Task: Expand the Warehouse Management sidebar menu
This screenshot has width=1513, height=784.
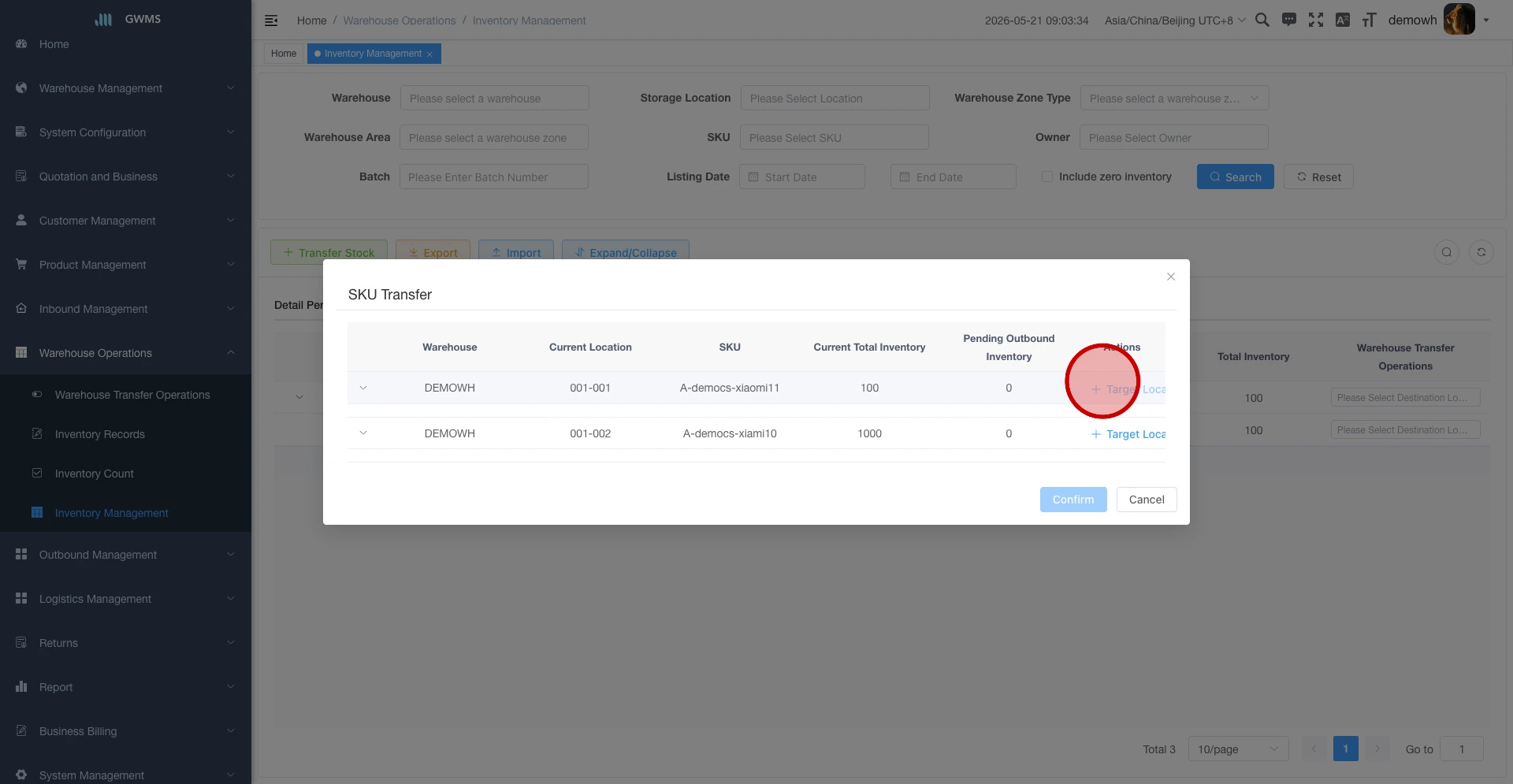Action: click(126, 88)
